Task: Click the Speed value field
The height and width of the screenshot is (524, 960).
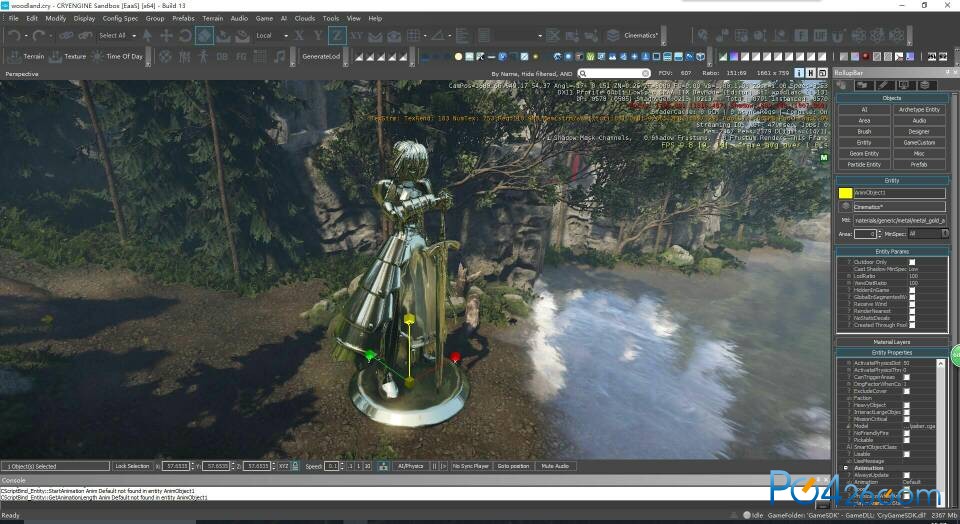Action: coord(331,466)
